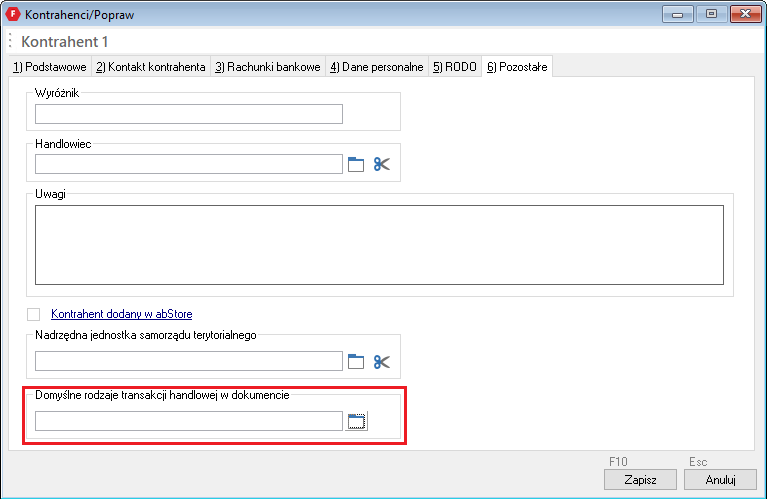The image size is (768, 499).
Task: Click the red application icon in title bar
Action: [x=14, y=15]
